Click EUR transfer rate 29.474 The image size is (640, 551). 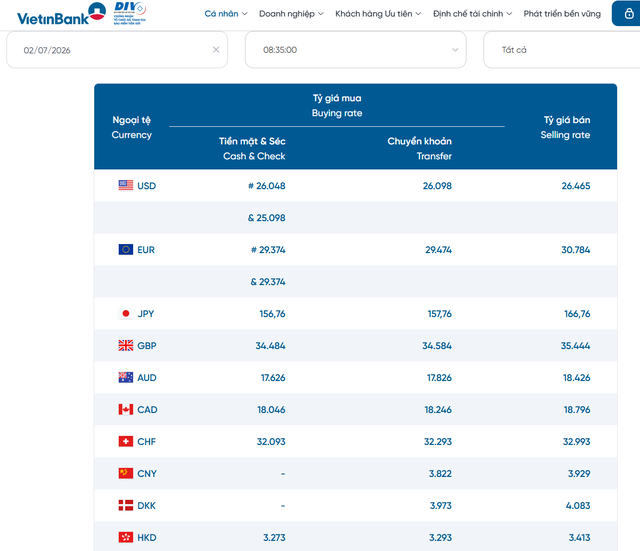[x=438, y=250]
